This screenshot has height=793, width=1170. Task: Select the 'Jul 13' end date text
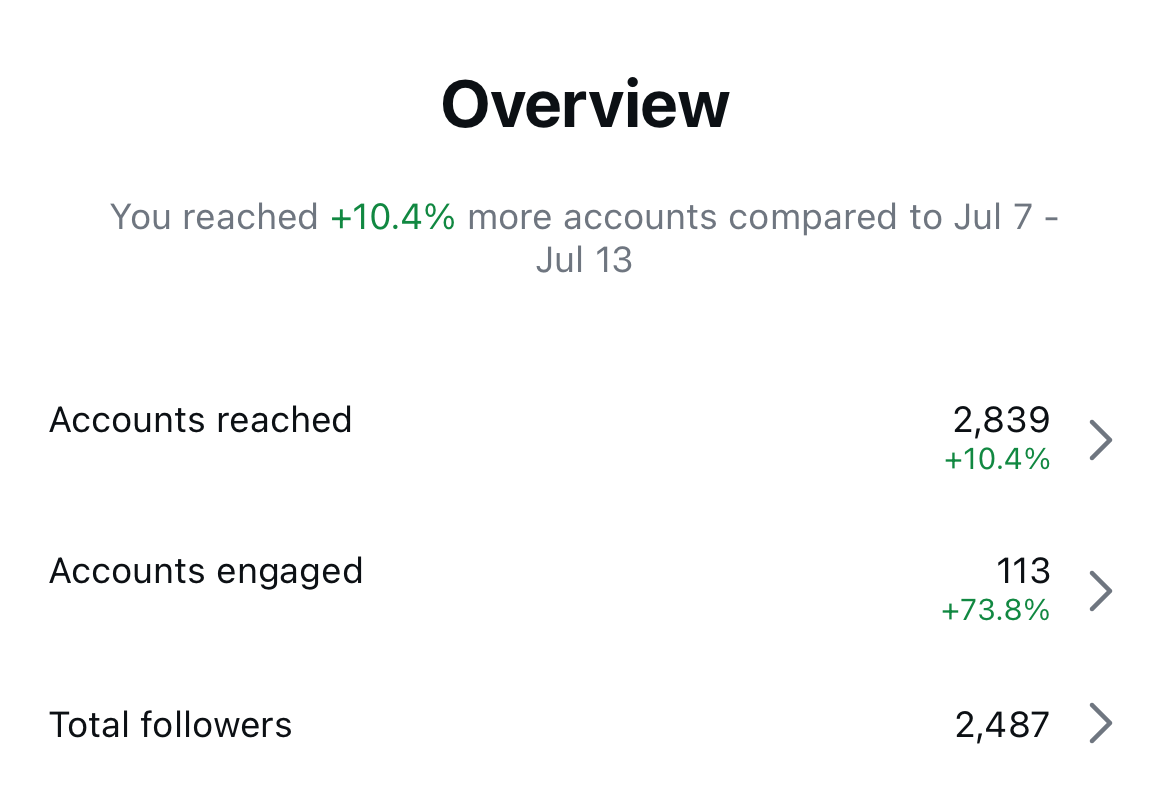click(584, 260)
